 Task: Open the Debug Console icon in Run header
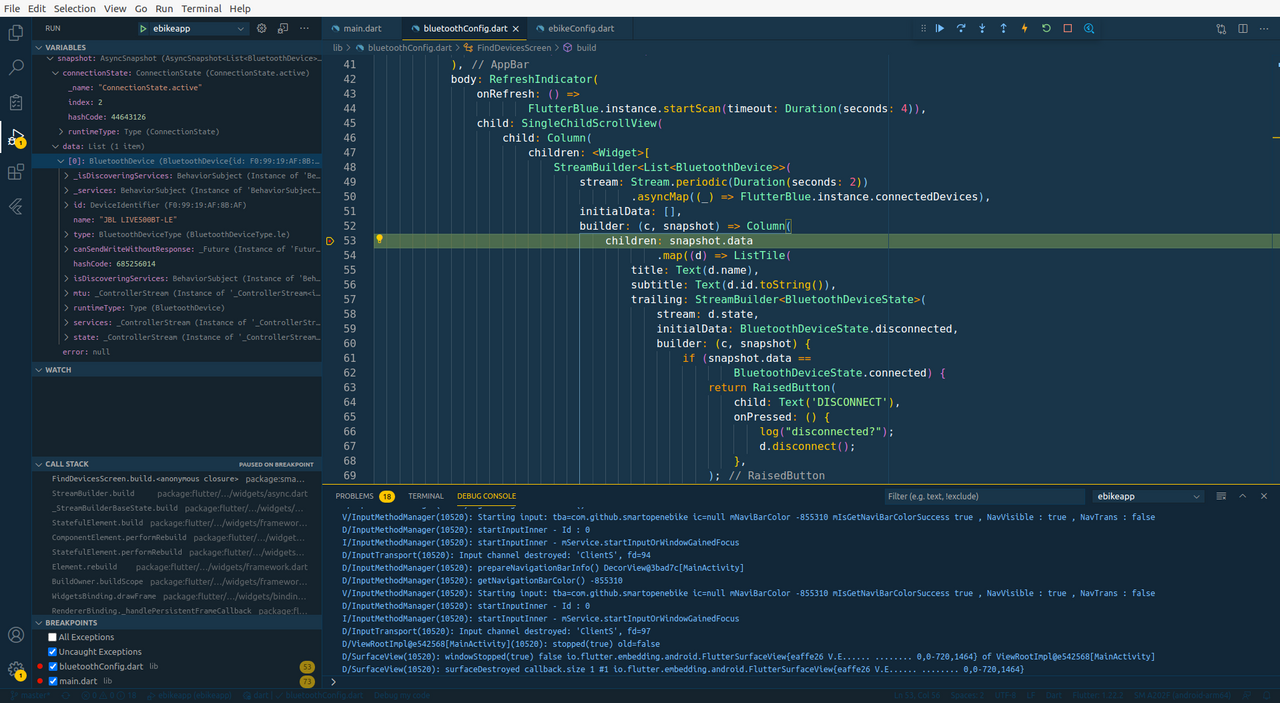tap(283, 29)
